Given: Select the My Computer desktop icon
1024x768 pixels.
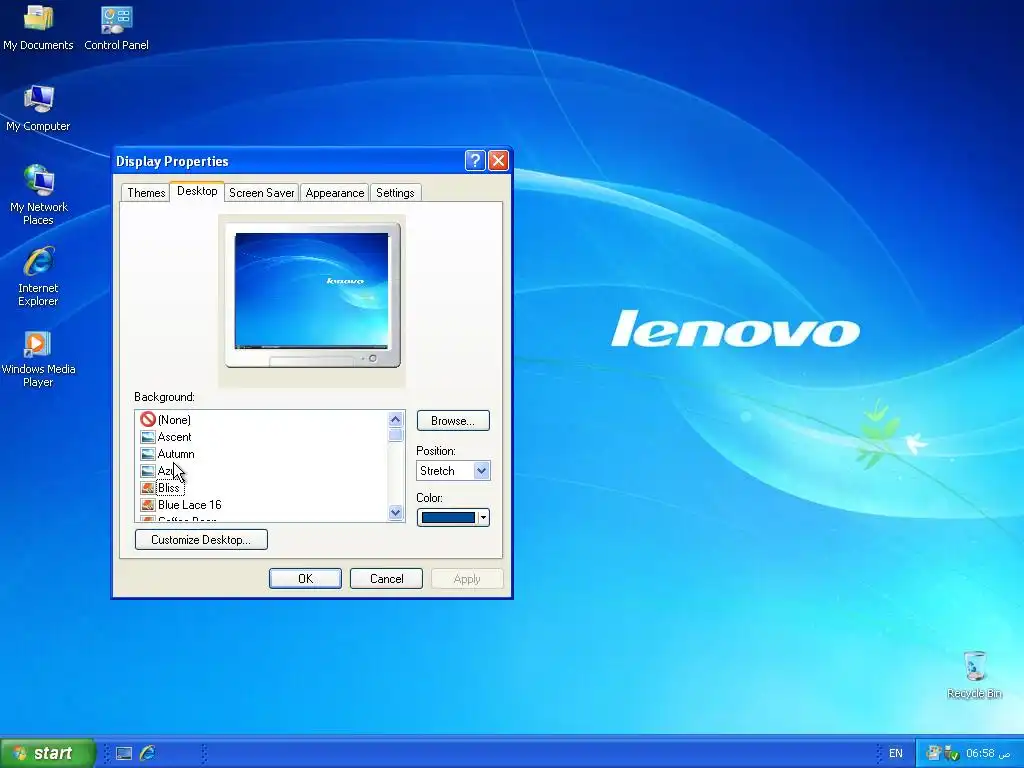Looking at the screenshot, I should click(38, 108).
